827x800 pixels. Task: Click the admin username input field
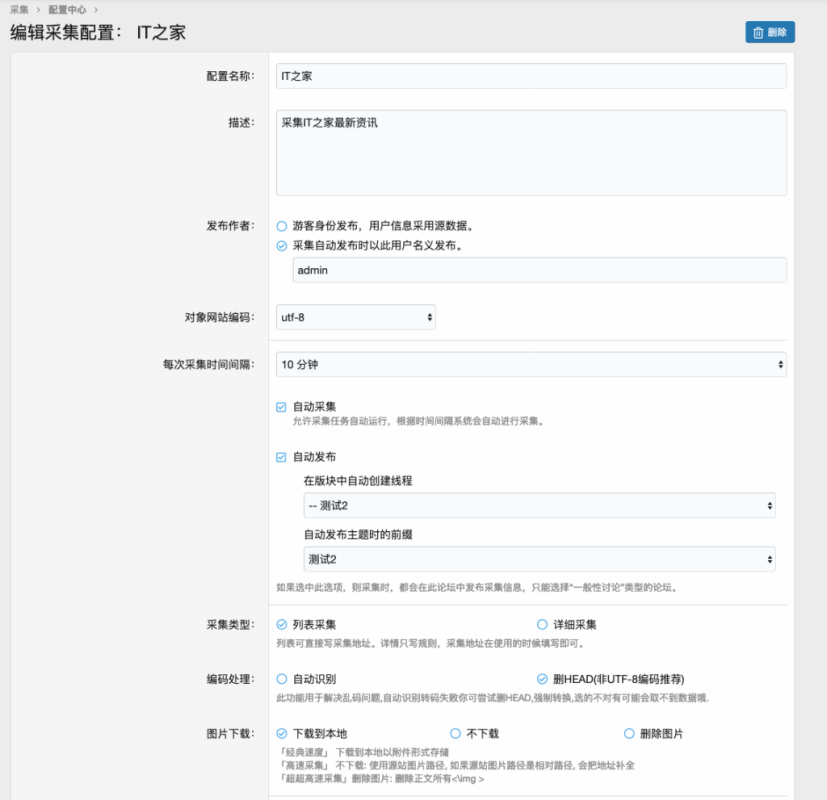pos(539,270)
